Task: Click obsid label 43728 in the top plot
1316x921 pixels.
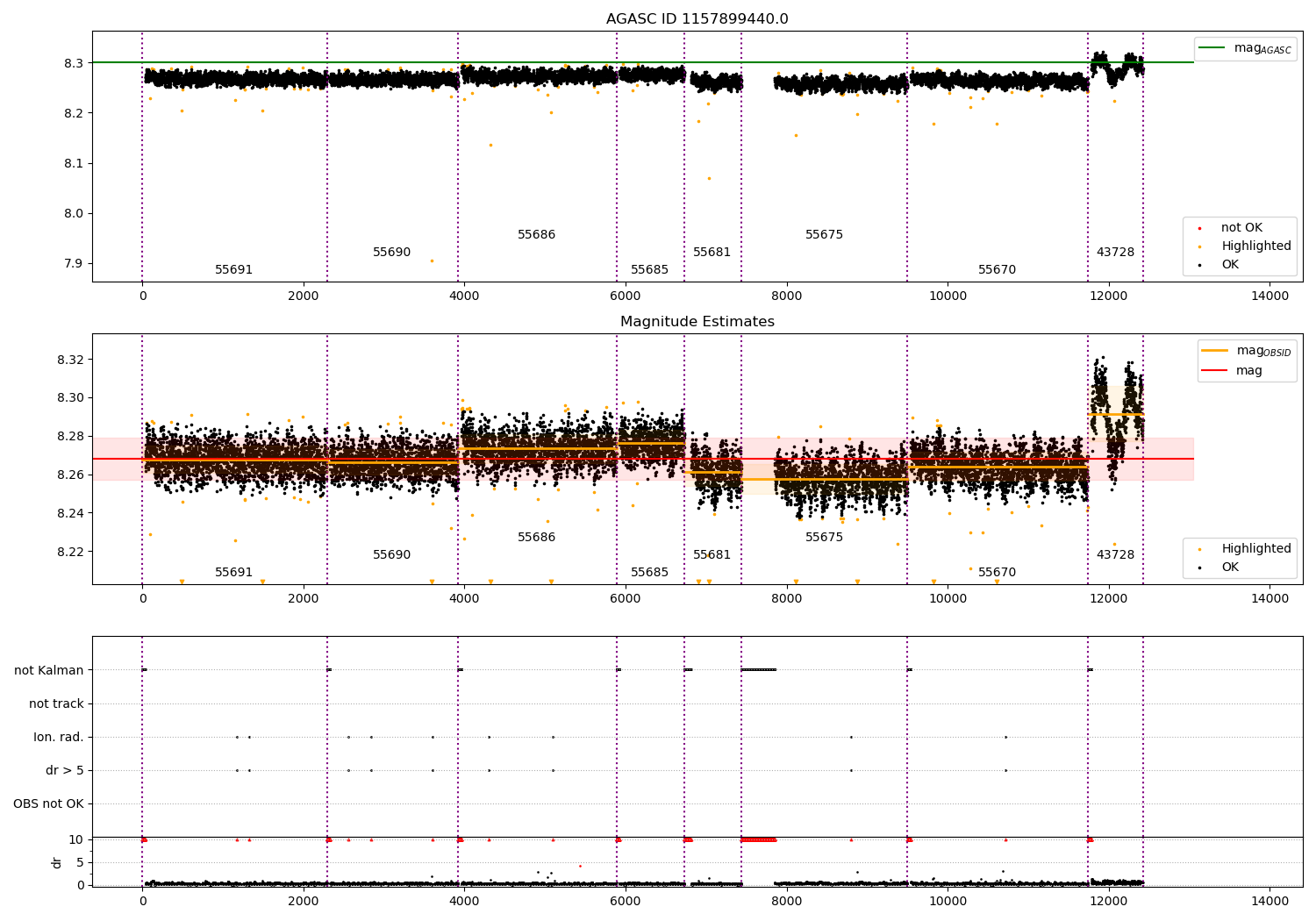Action: 1115,253
